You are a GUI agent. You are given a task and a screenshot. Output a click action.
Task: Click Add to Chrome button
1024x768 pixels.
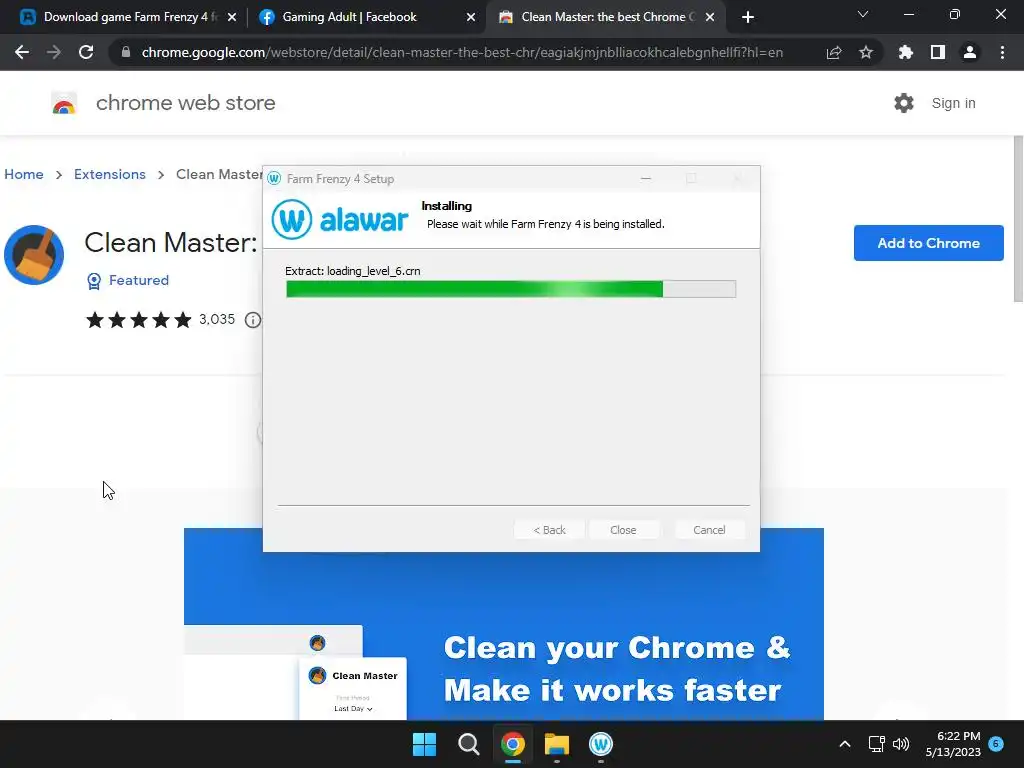(x=929, y=243)
